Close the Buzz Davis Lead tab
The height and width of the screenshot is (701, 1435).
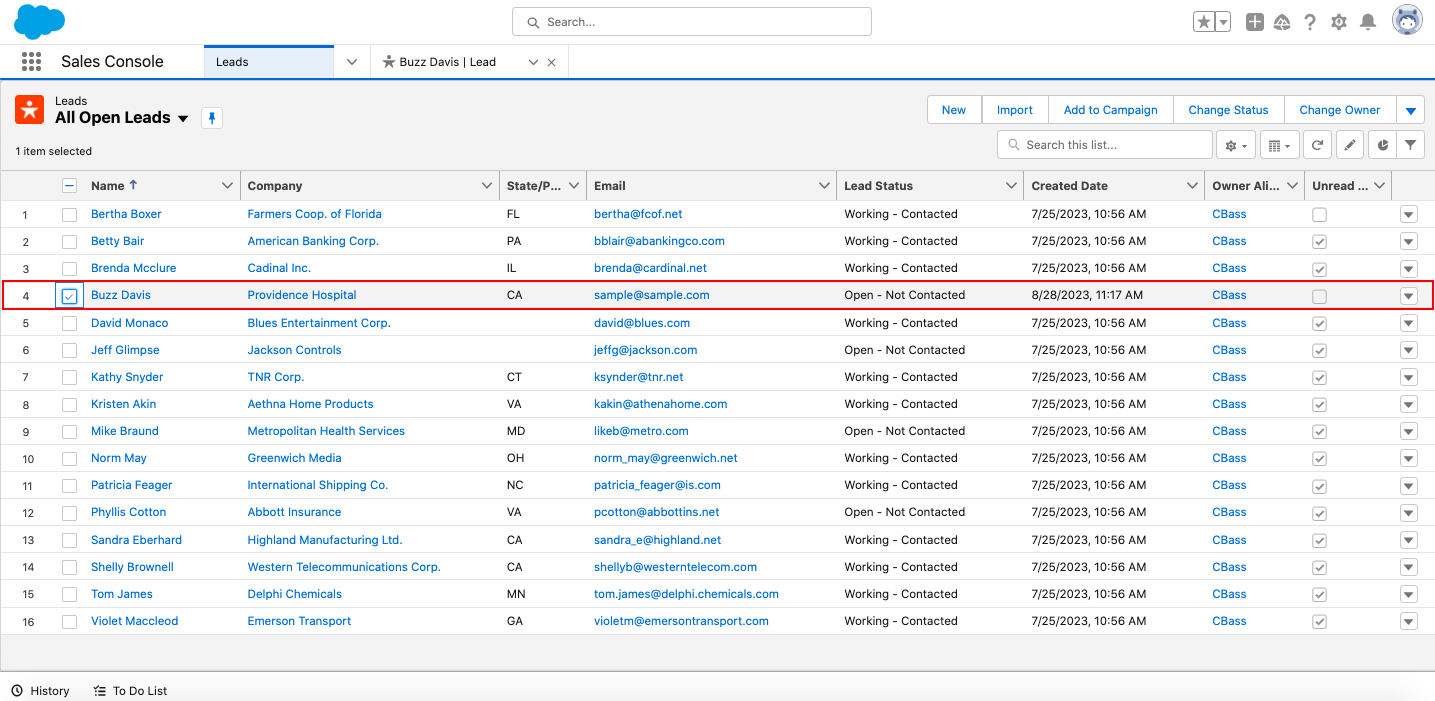pyautogui.click(x=551, y=62)
